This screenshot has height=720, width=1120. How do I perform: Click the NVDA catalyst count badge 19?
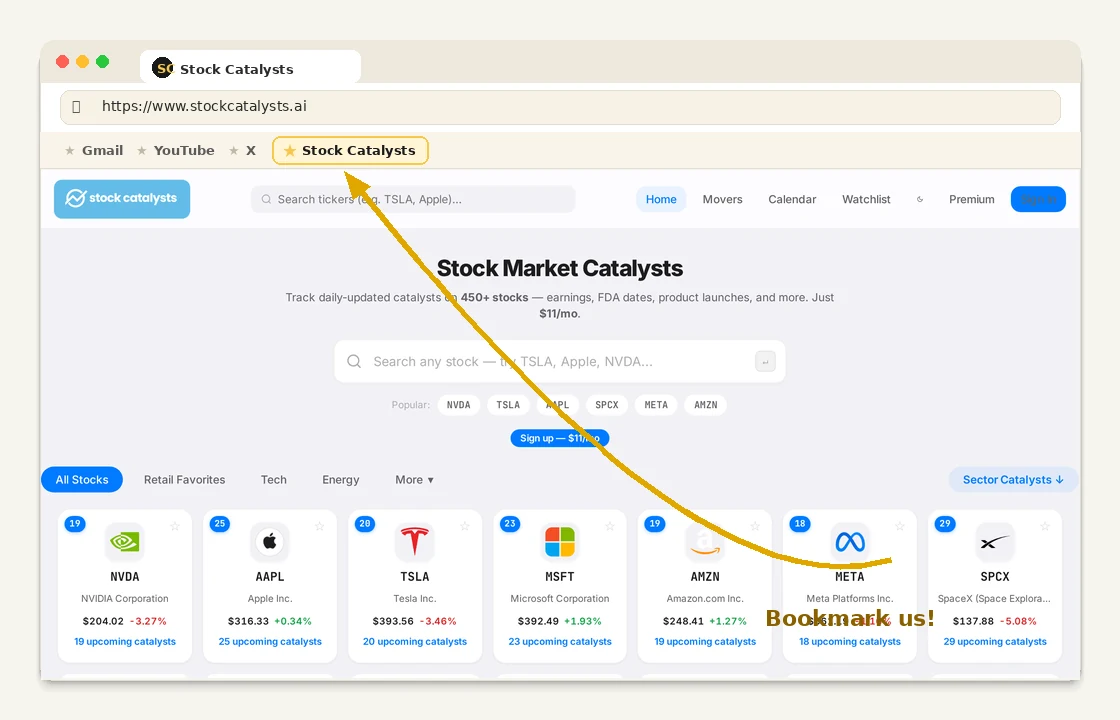[x=75, y=524]
